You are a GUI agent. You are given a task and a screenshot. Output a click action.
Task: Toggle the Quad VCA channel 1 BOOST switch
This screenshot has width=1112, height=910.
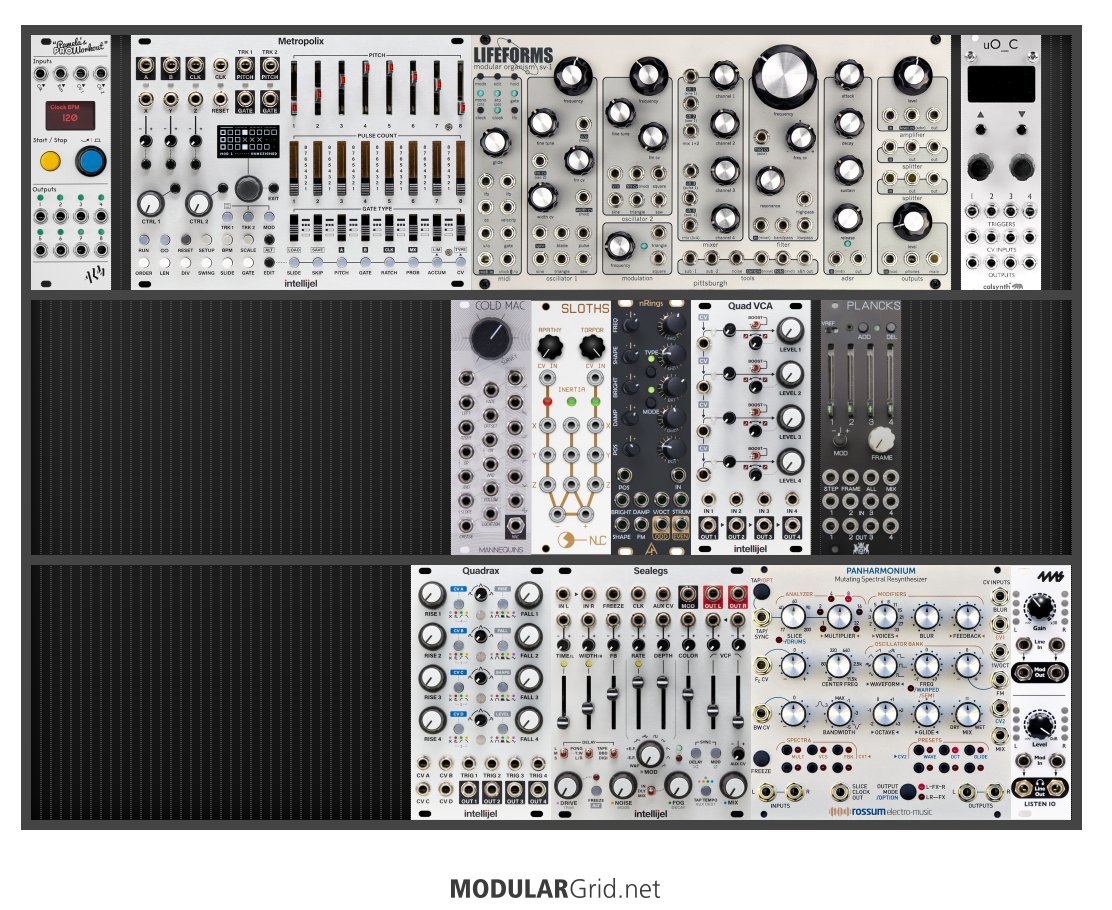pos(757,324)
